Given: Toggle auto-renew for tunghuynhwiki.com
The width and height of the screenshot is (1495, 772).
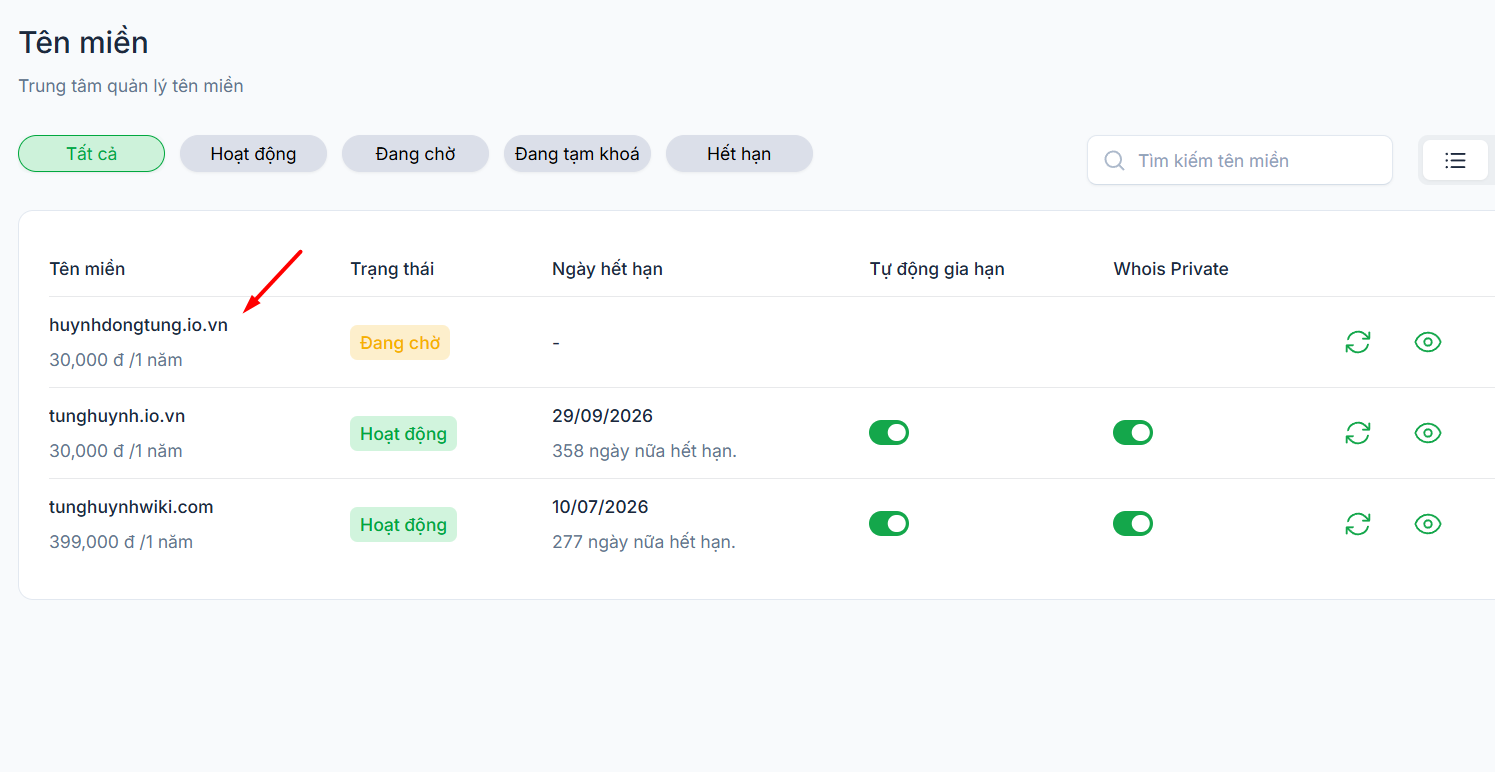Looking at the screenshot, I should [x=889, y=524].
